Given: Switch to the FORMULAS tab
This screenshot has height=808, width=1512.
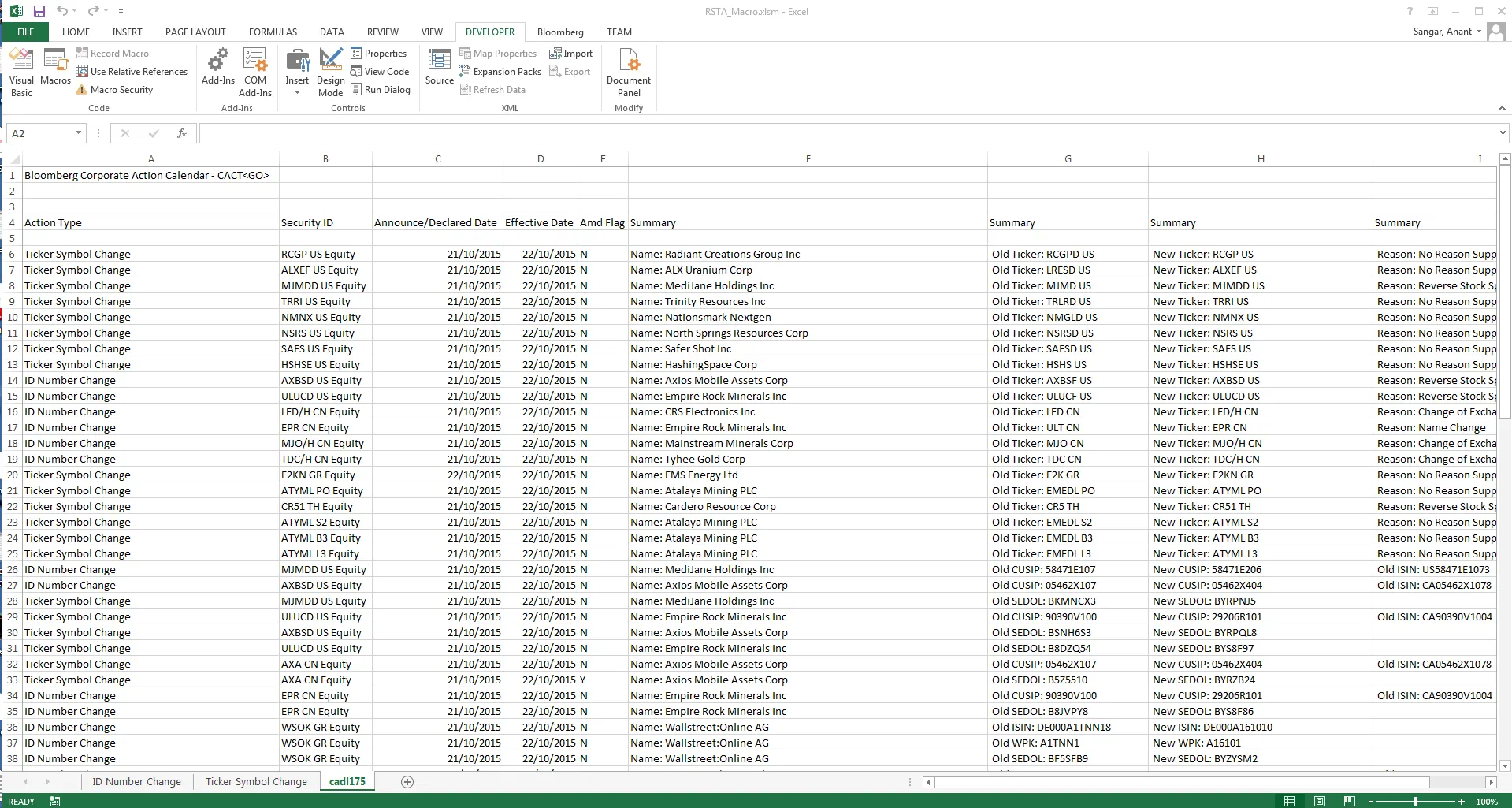Looking at the screenshot, I should (273, 32).
